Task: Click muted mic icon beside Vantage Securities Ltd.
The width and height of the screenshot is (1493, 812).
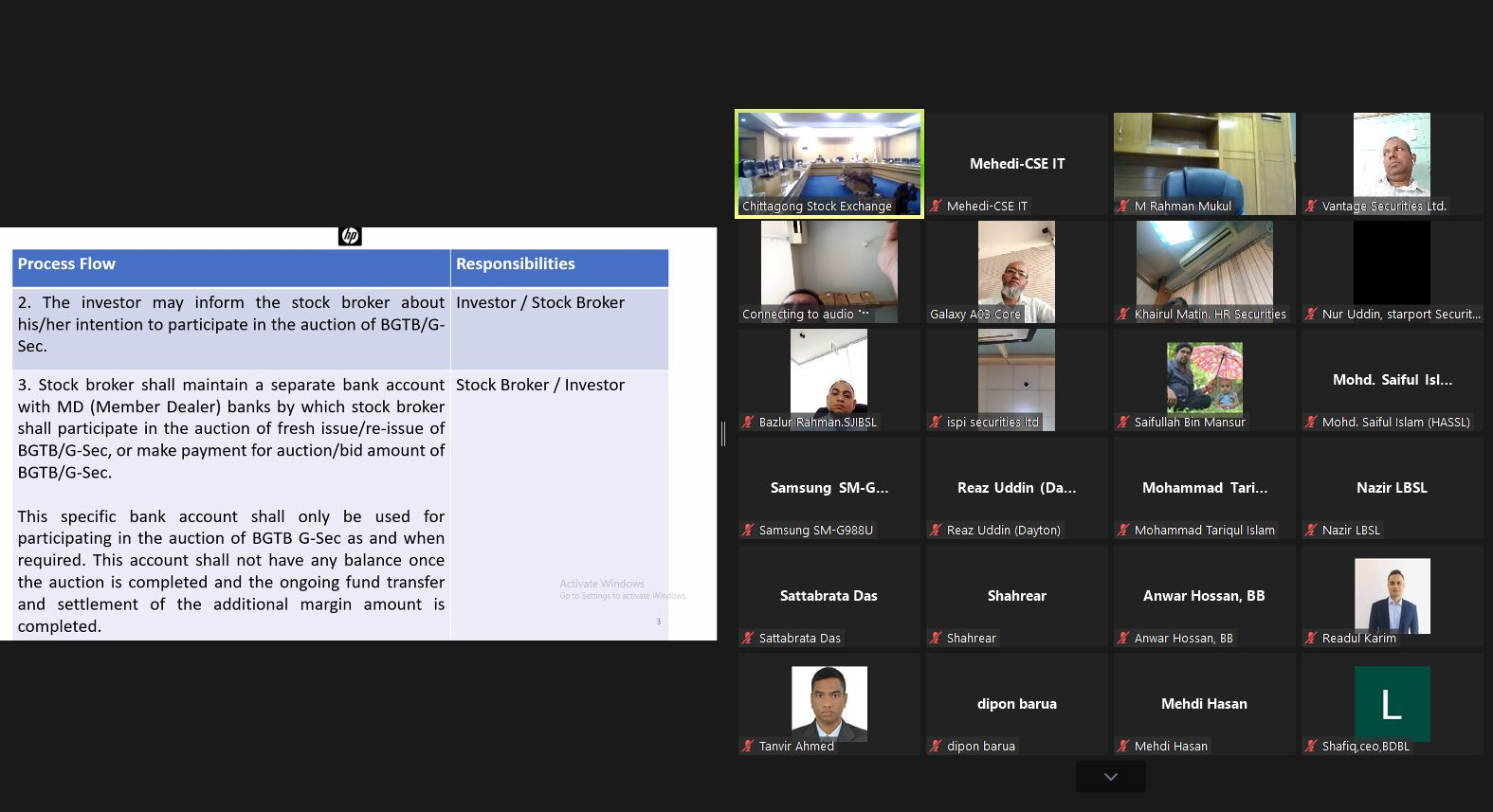Action: (1312, 206)
